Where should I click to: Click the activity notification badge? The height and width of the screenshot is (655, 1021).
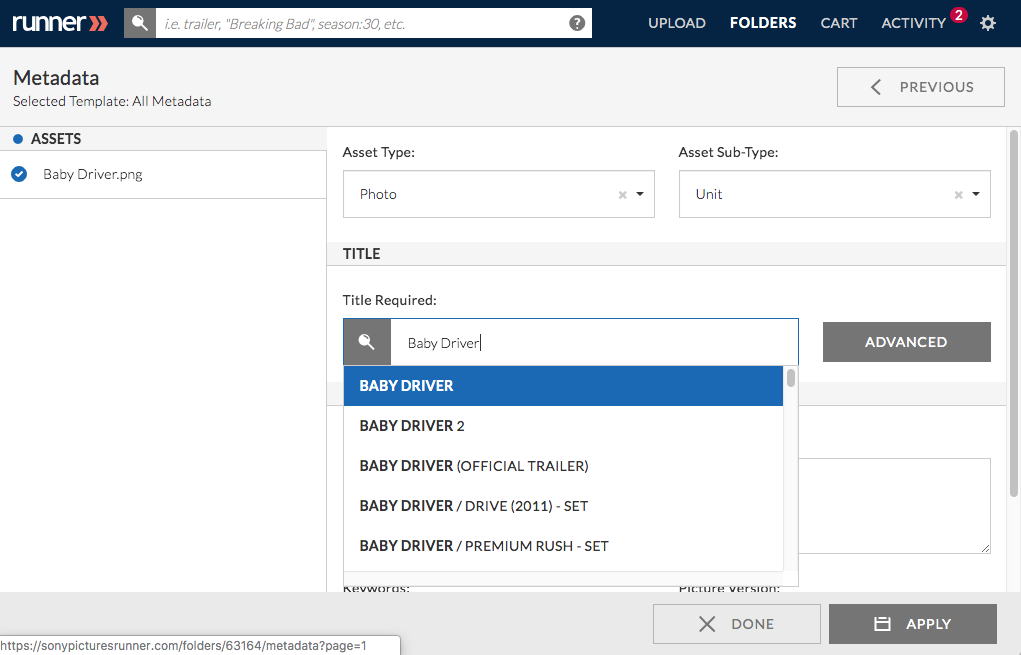coord(958,15)
